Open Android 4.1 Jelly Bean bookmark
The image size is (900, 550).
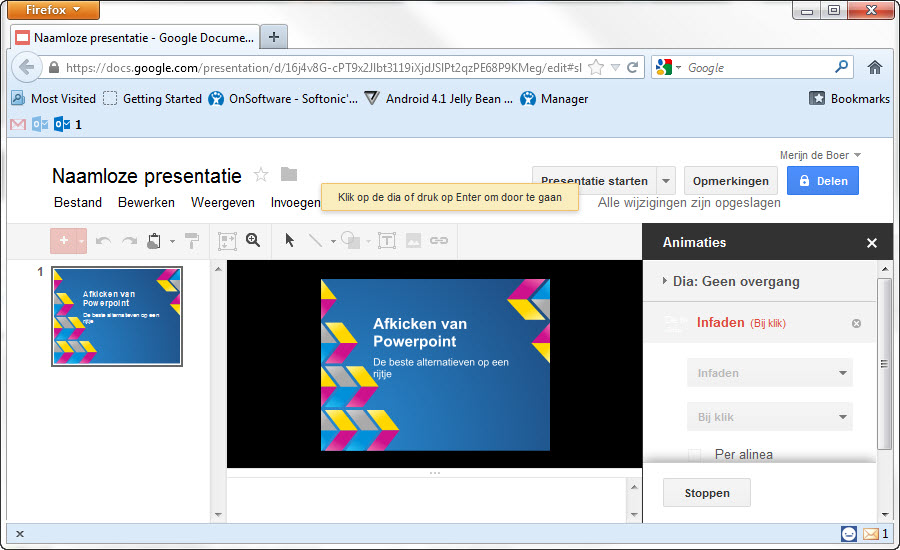click(x=439, y=99)
